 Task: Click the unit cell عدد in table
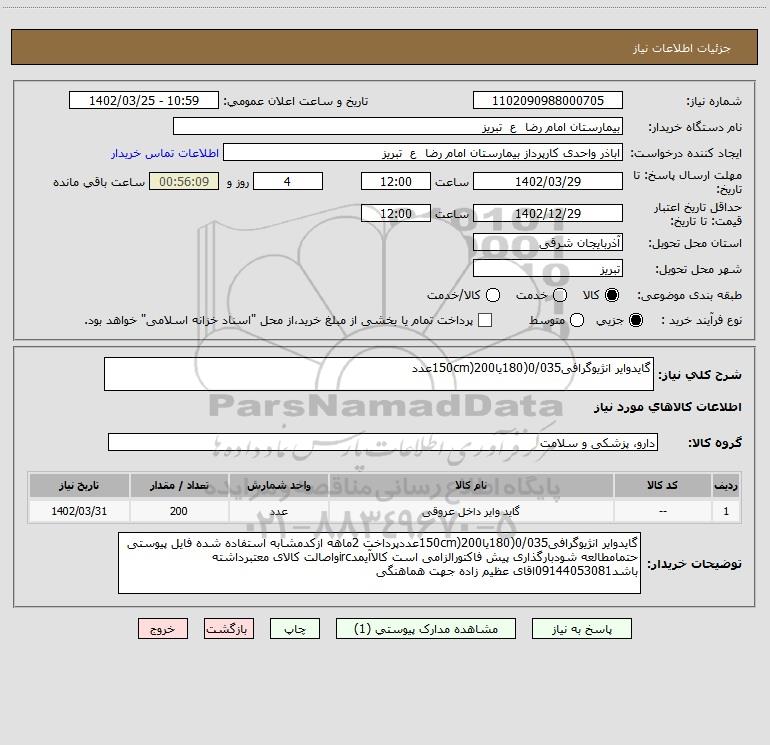tap(278, 511)
